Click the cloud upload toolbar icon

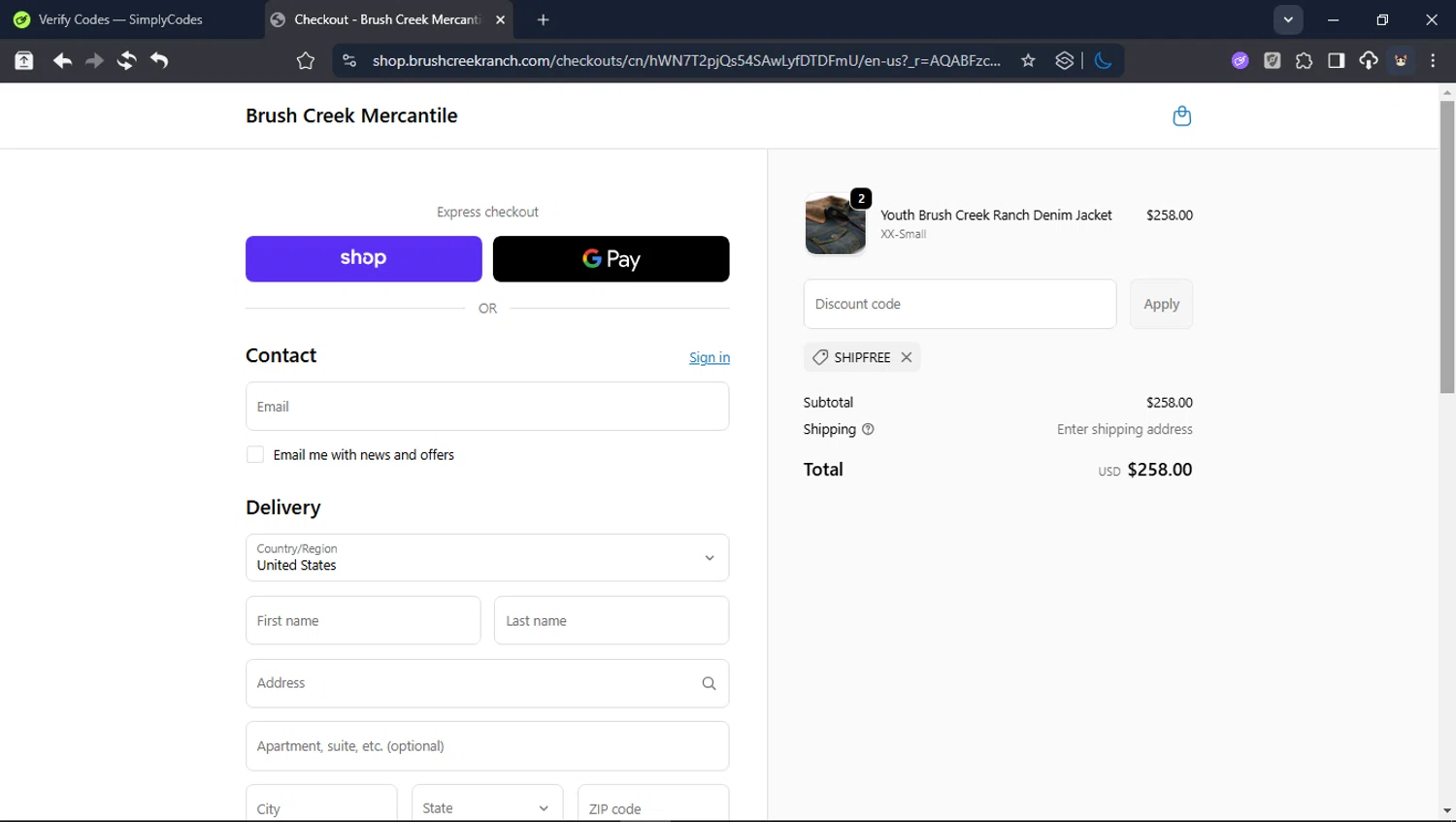tap(1369, 60)
